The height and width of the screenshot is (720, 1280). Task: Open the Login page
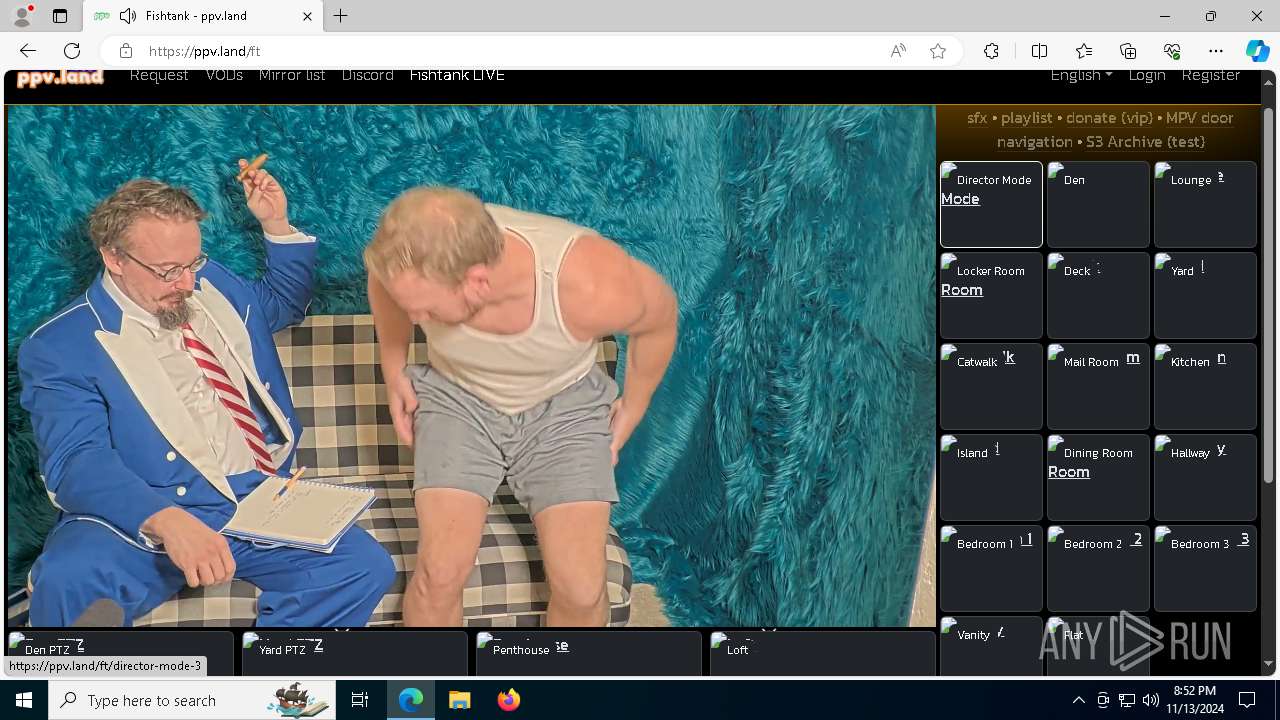point(1147,76)
